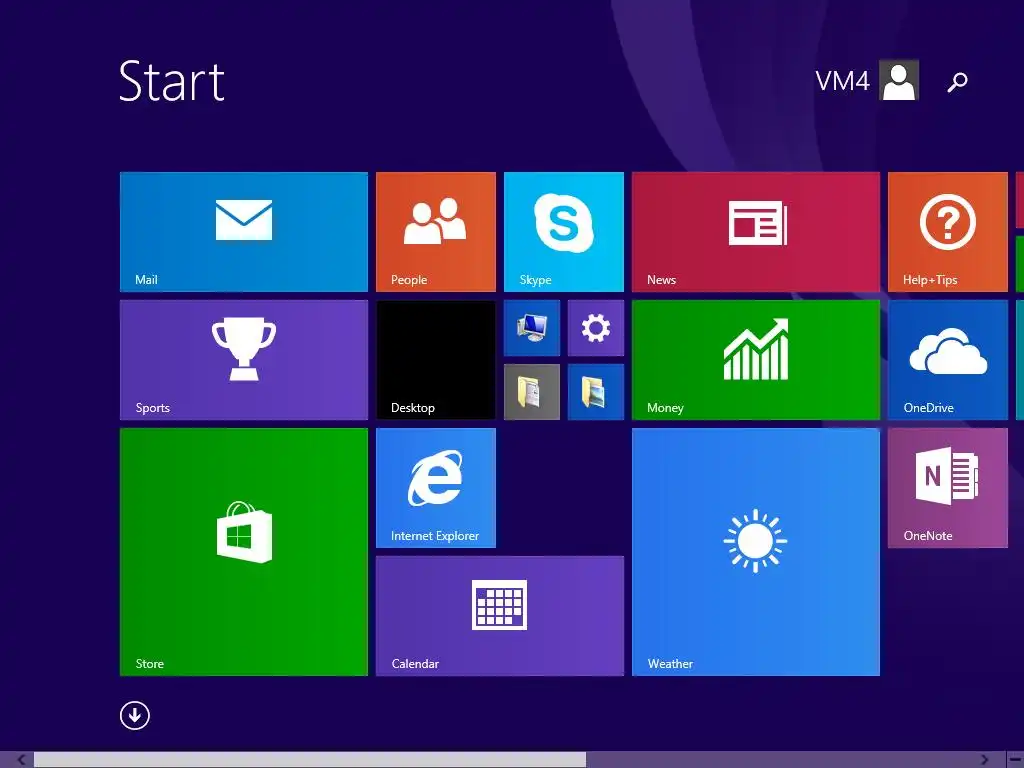Open the Sports tile
The image size is (1024, 768).
pyautogui.click(x=244, y=360)
